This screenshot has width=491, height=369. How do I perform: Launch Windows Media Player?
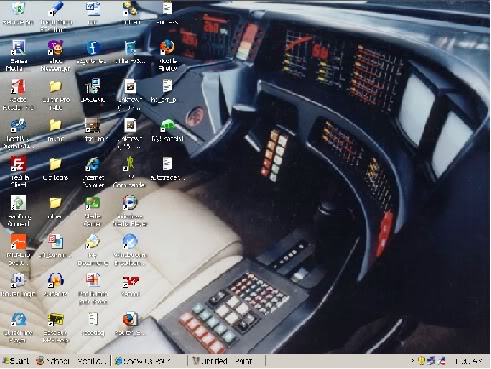click(130, 203)
